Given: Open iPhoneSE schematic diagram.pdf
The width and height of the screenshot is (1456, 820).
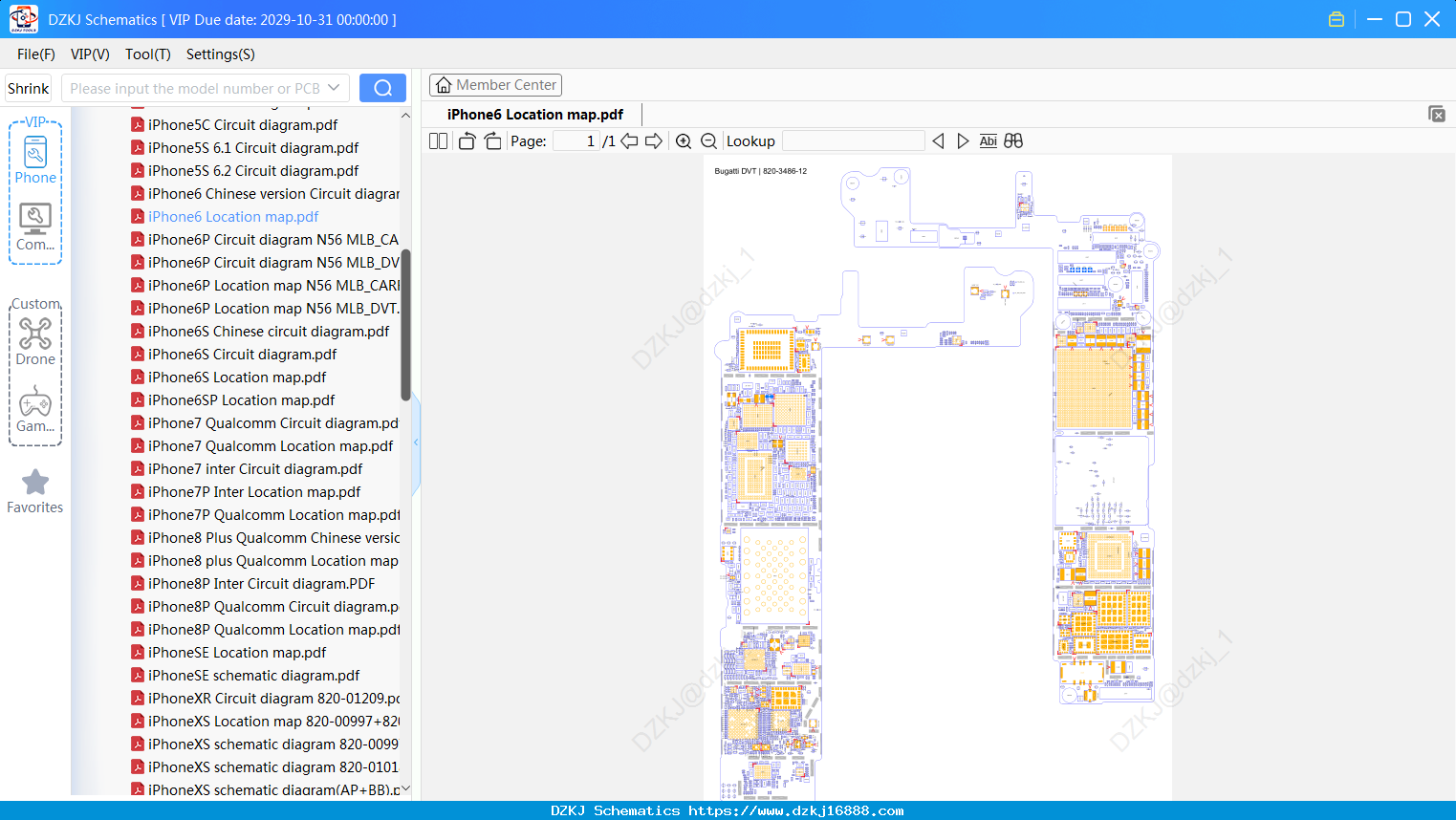Looking at the screenshot, I should [254, 675].
